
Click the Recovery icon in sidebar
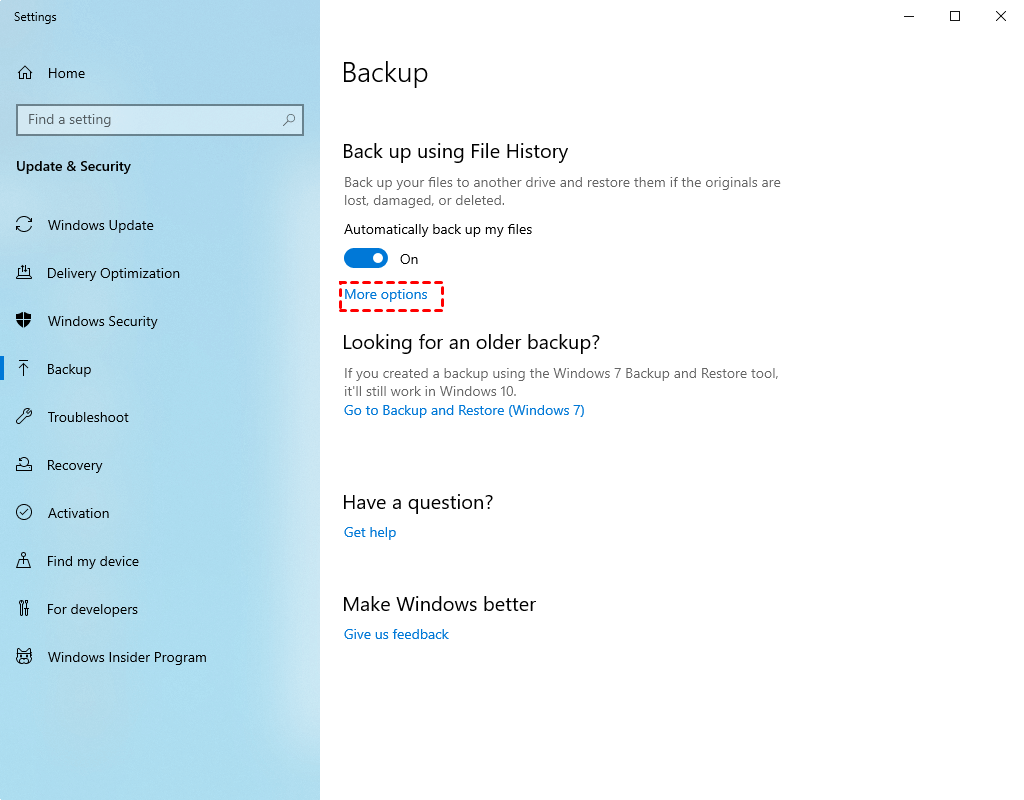click(x=25, y=465)
